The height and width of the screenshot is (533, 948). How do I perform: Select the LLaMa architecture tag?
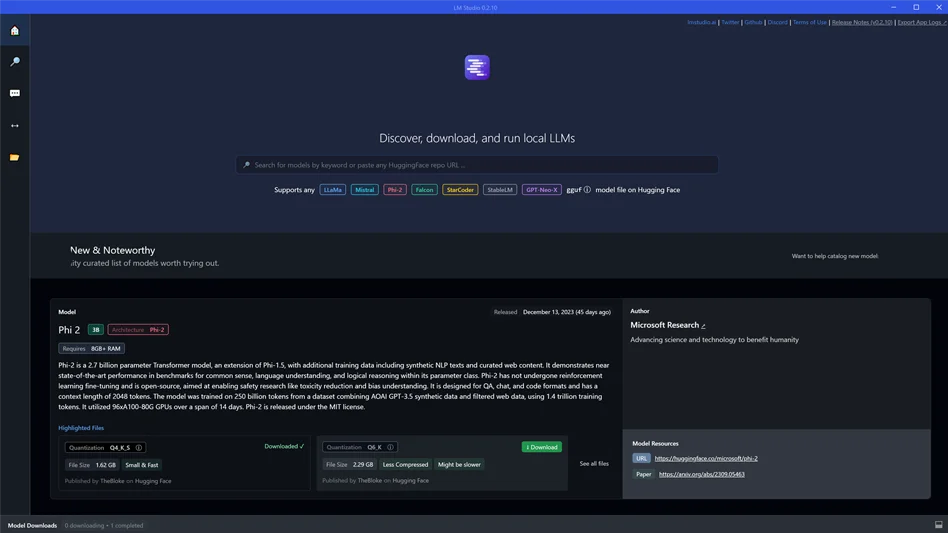click(x=333, y=190)
